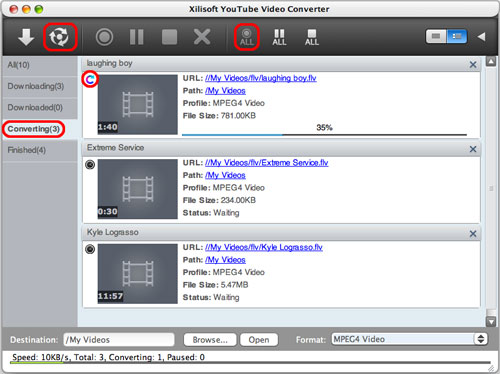Click Status: Waiting of Kyle Lograsso

pos(211,298)
